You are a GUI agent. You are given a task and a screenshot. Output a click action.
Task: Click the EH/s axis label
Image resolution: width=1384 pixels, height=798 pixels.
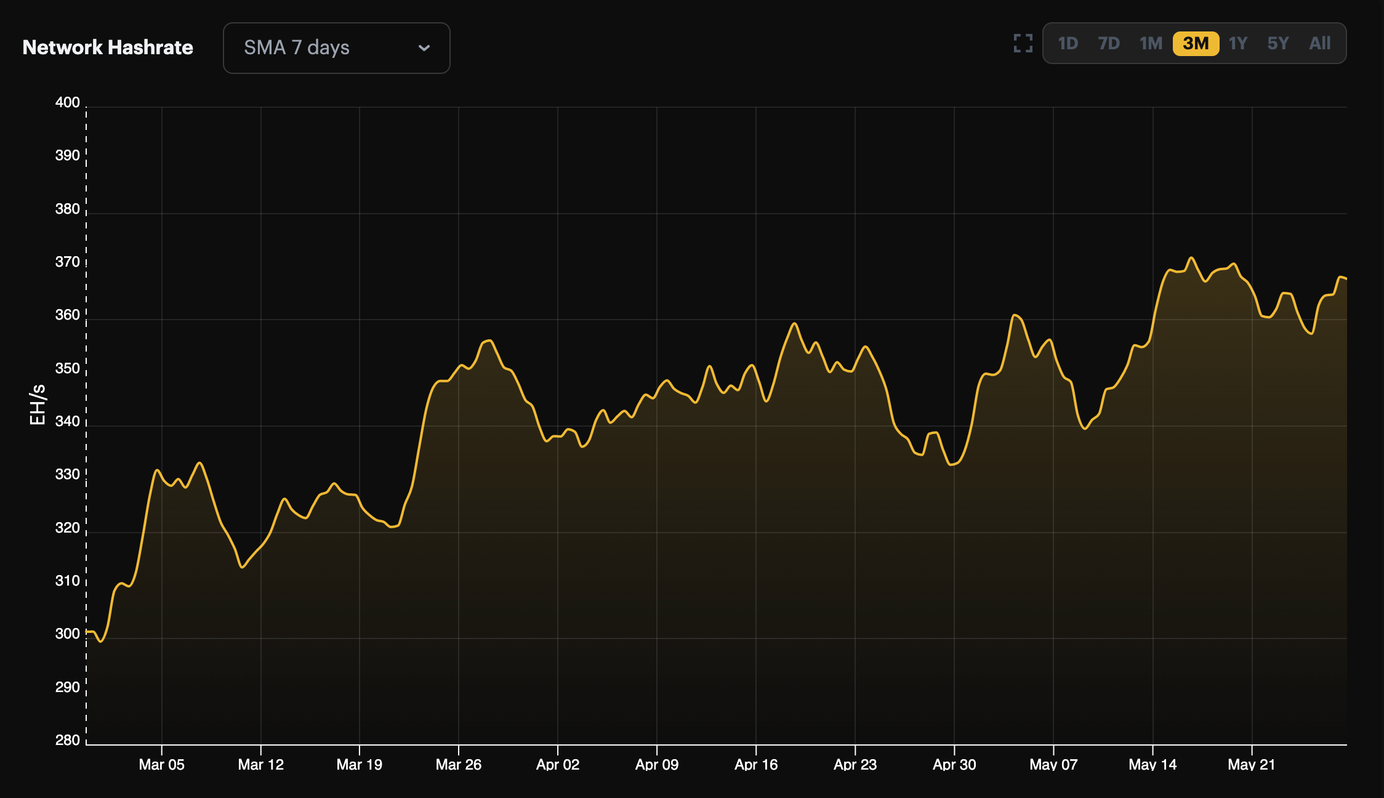(36, 406)
